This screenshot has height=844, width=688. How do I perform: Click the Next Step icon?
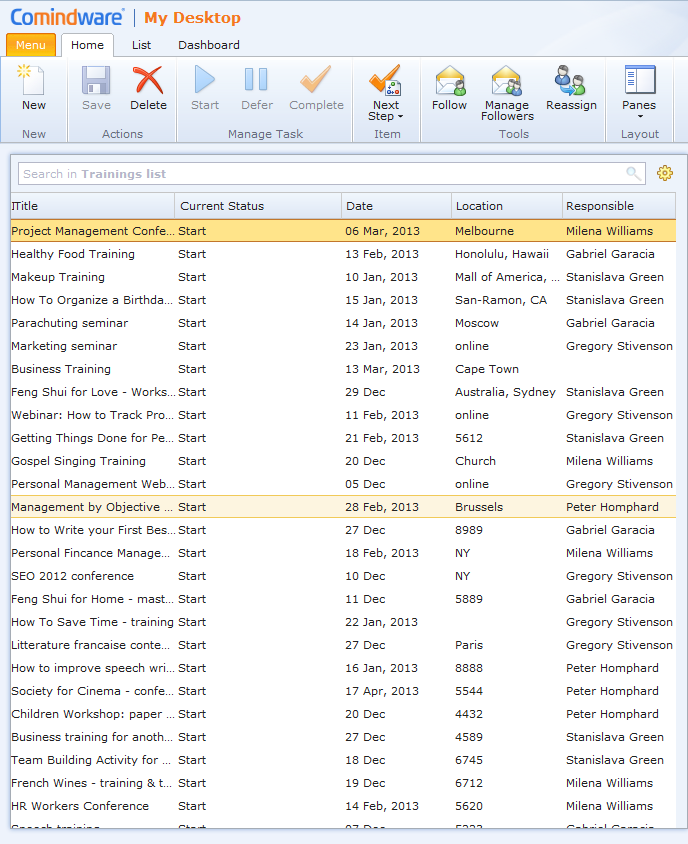(x=385, y=80)
